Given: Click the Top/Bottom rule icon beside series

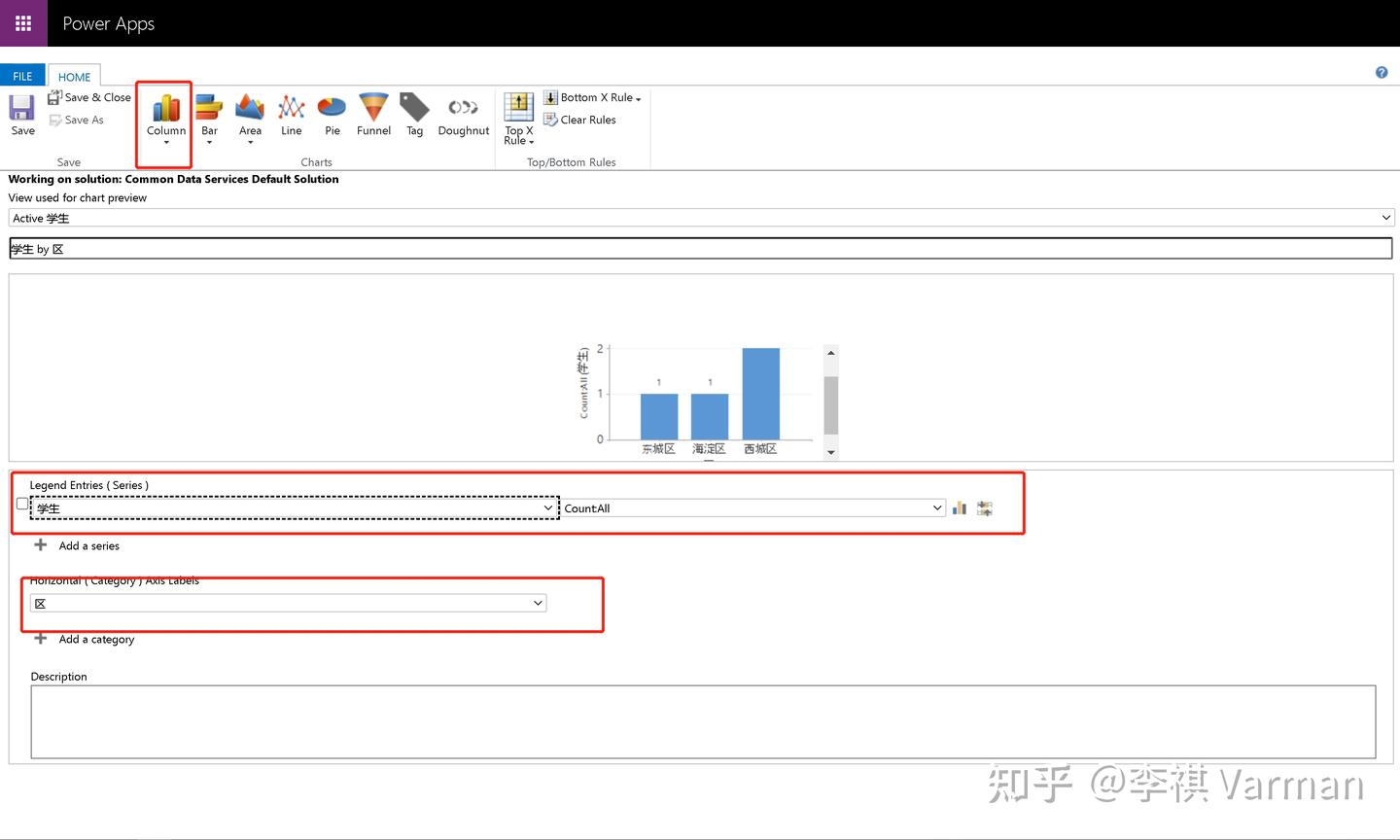Looking at the screenshot, I should click(x=985, y=507).
